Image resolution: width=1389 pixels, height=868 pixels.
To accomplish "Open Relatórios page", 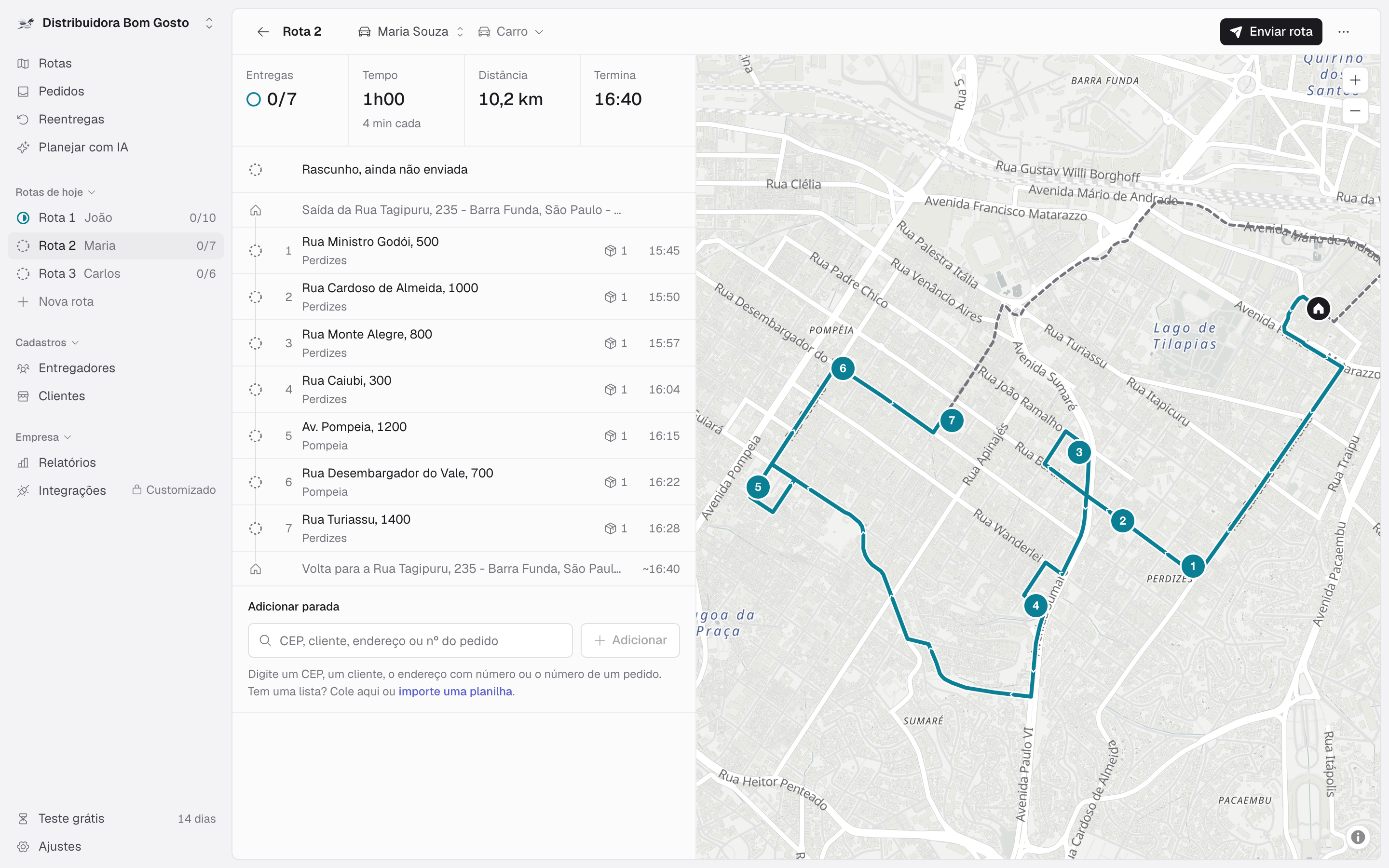I will [115, 462].
